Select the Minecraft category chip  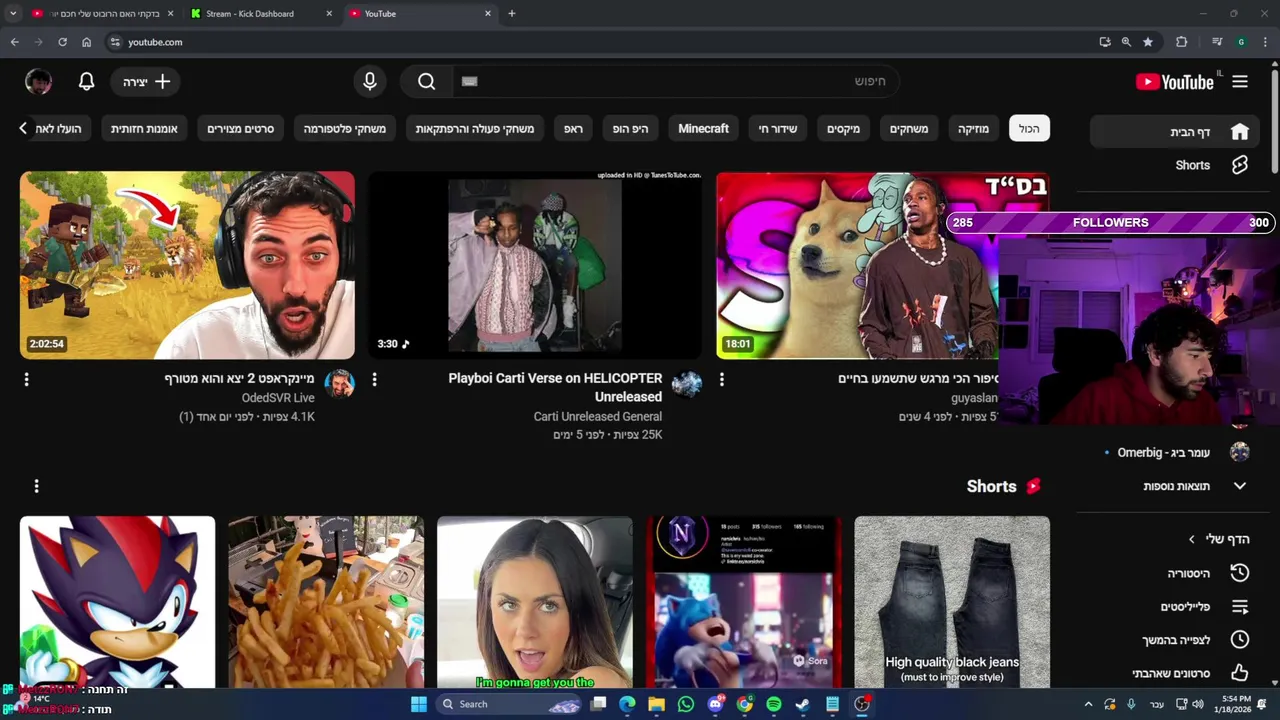pos(704,129)
